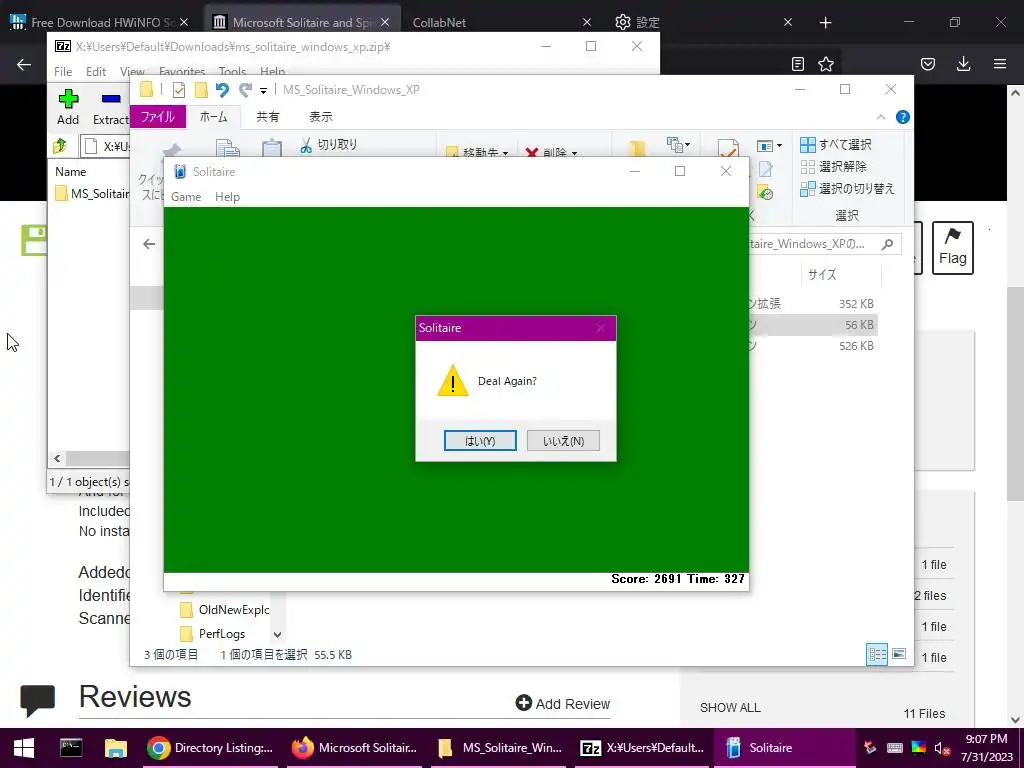Select OldNewExplorer folder in the tree

[224, 609]
